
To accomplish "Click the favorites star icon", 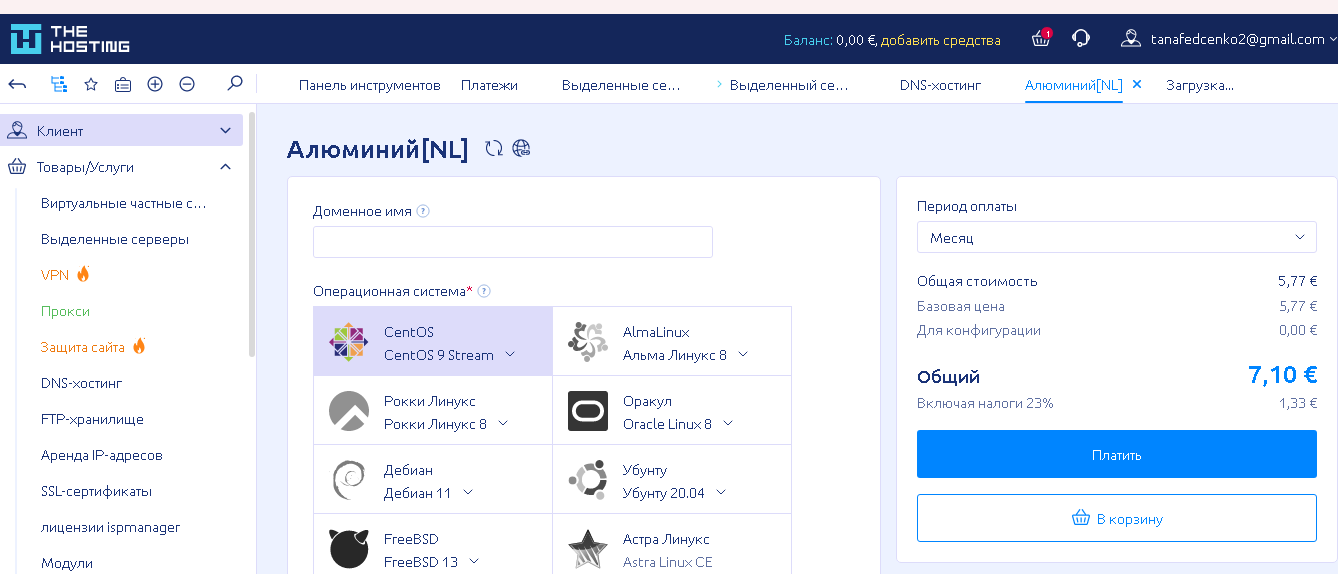I will point(91,85).
